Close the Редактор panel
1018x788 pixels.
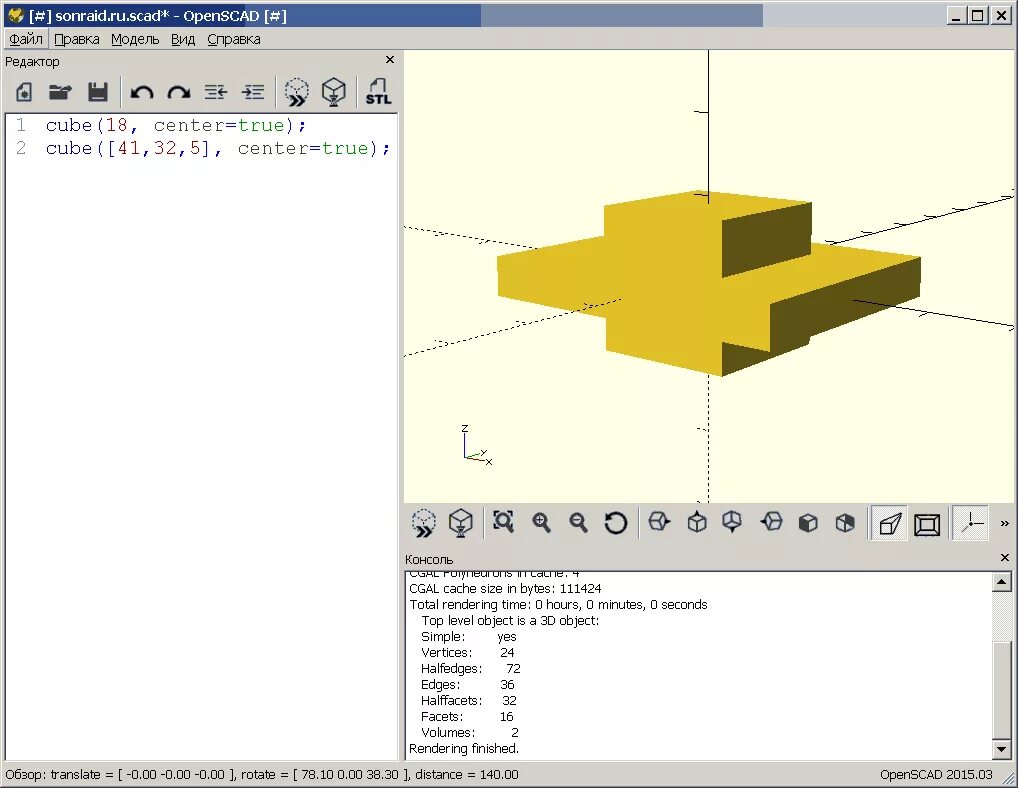(x=390, y=60)
